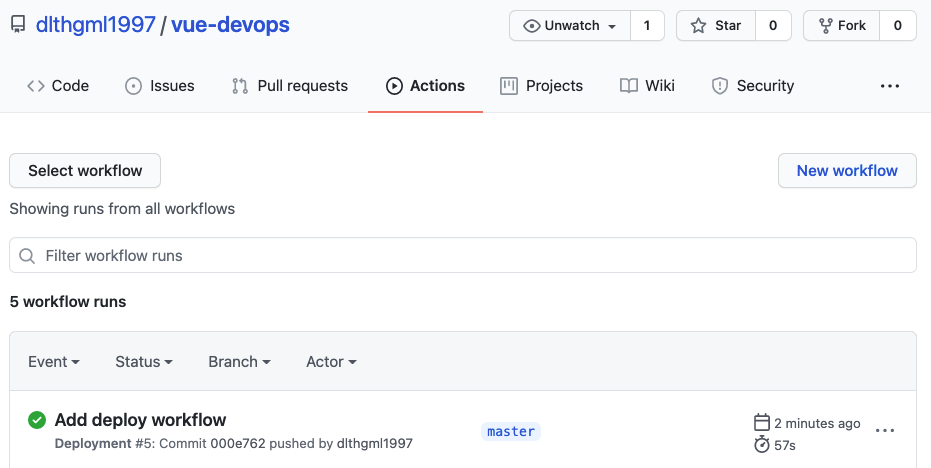Screen dimensions: 931x468
Task: Click the green success check icon
Action: click(x=37, y=420)
